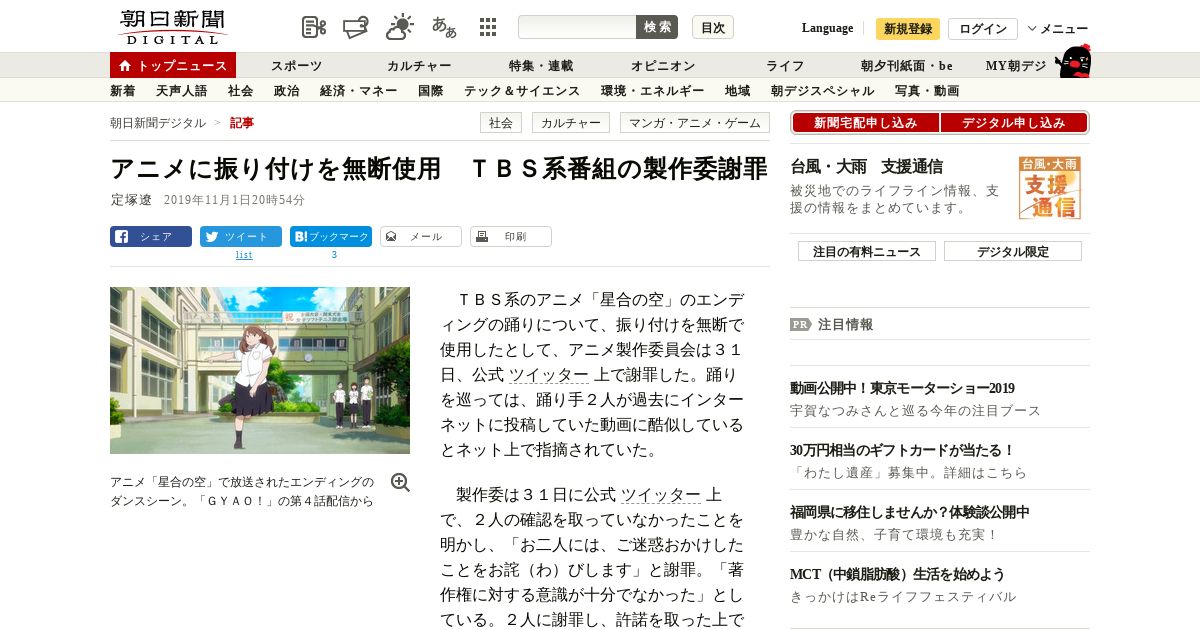This screenshot has height=630, width=1200.
Task: Click the カルチャー category tag above headline
Action: (571, 123)
